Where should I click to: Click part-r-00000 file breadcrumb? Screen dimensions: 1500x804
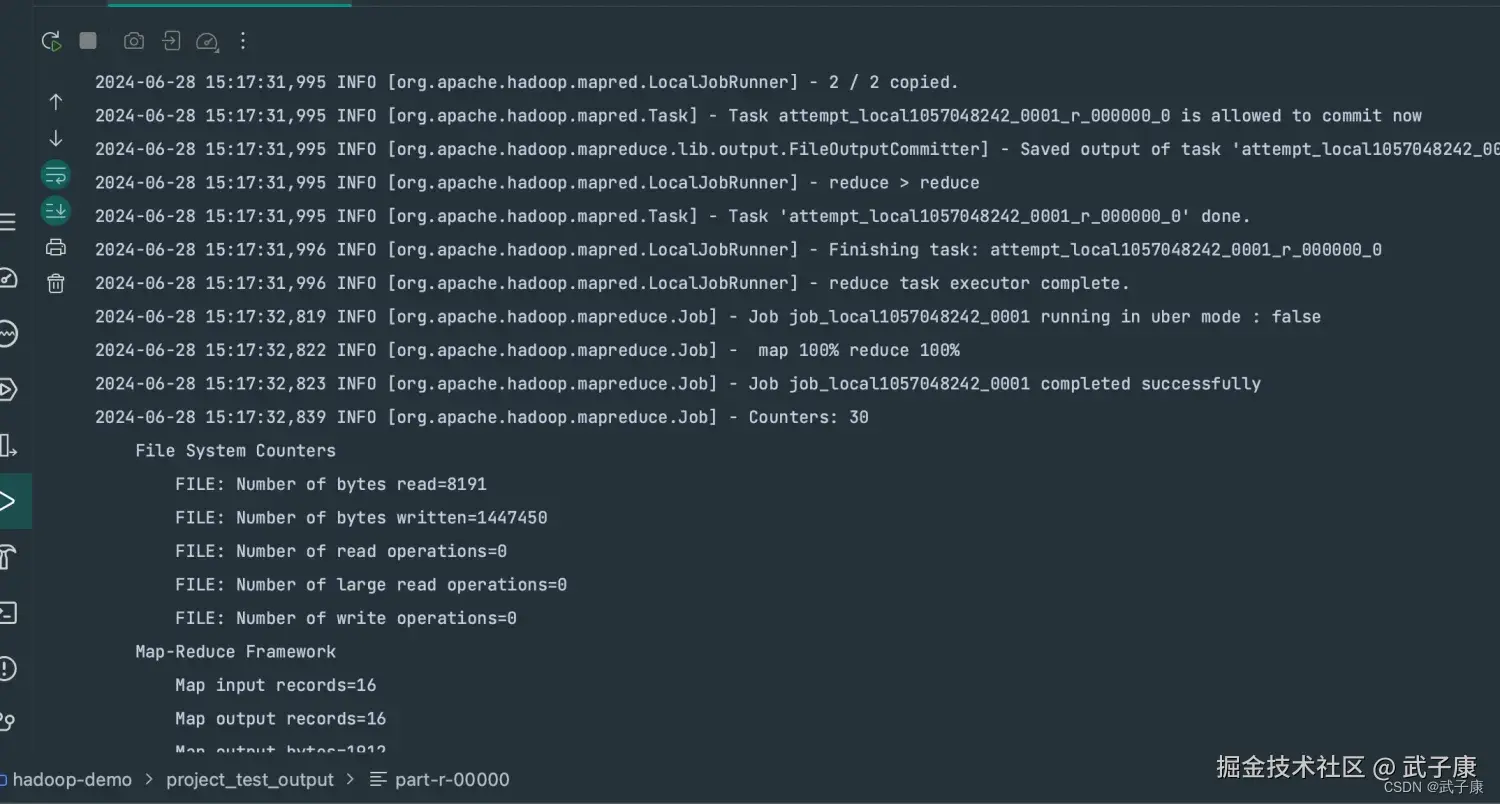[x=451, y=780]
